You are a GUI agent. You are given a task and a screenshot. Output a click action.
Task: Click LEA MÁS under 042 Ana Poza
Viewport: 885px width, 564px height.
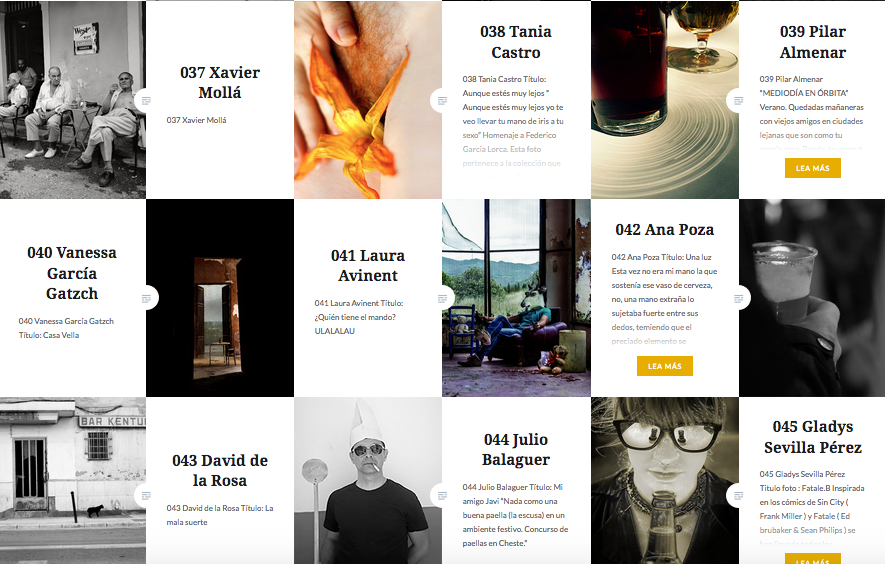[664, 366]
